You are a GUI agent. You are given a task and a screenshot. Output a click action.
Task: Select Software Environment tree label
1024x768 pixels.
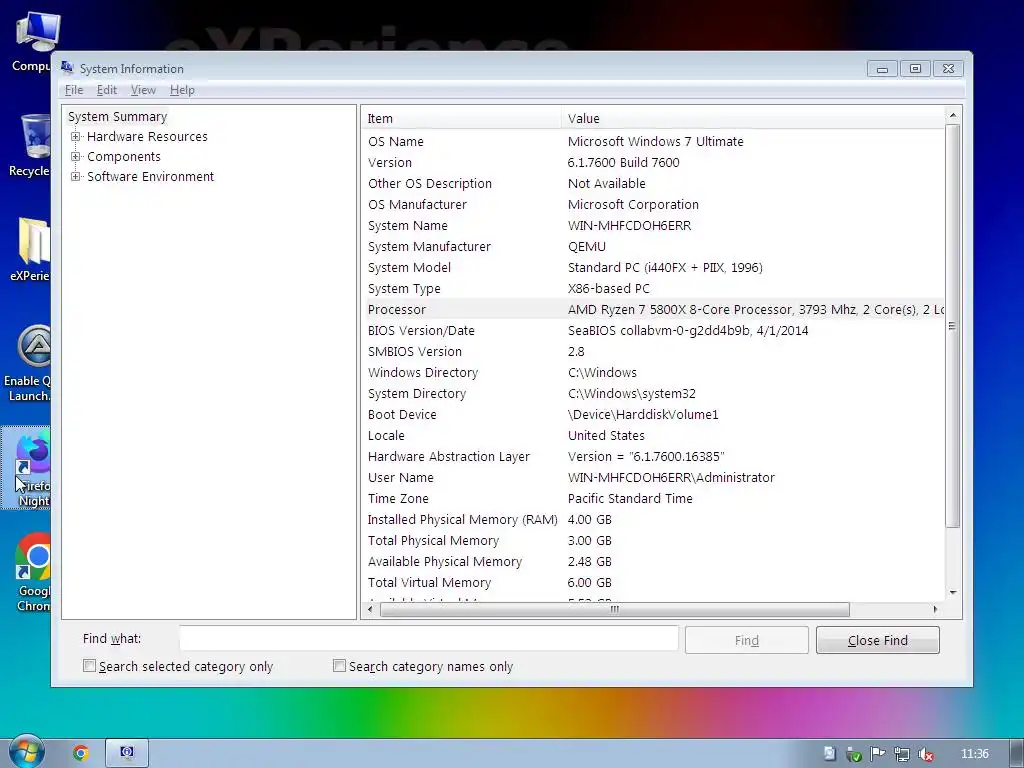pos(150,176)
